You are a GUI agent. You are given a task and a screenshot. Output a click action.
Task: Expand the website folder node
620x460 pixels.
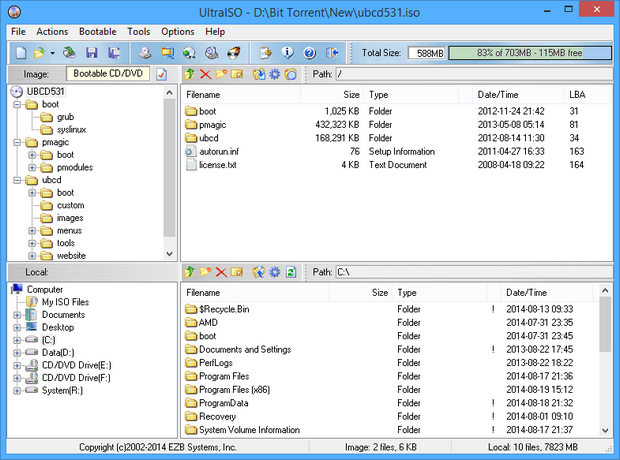[x=32, y=256]
